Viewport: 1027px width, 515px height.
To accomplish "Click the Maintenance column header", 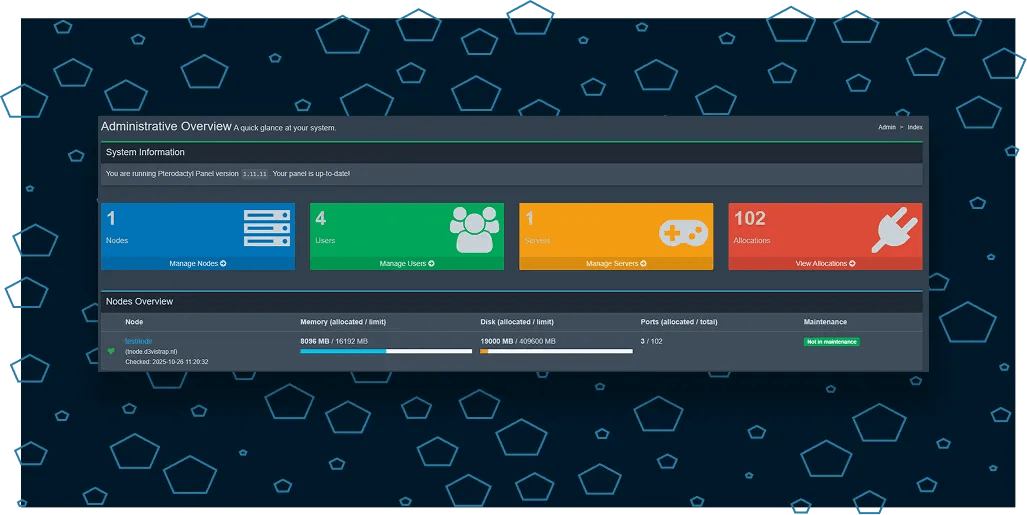I will [x=825, y=322].
